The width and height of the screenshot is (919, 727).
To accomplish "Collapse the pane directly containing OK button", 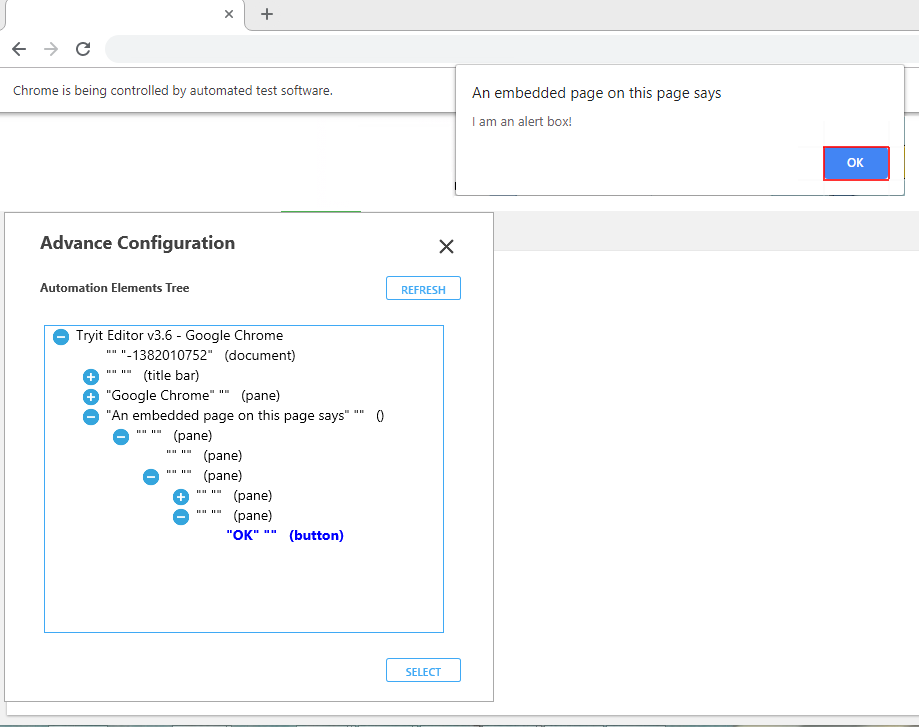I will (x=181, y=517).
